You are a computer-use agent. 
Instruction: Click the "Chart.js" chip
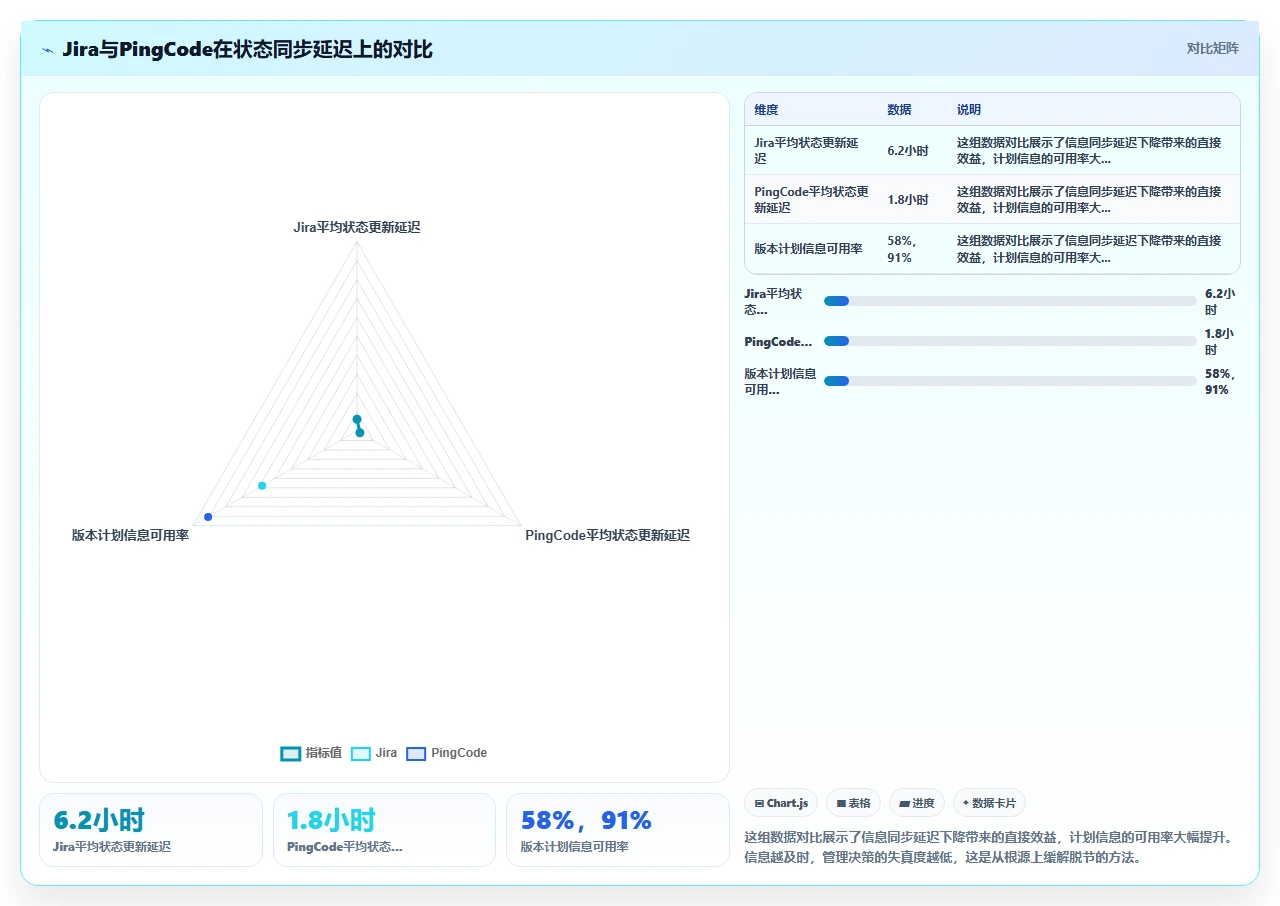click(781, 803)
